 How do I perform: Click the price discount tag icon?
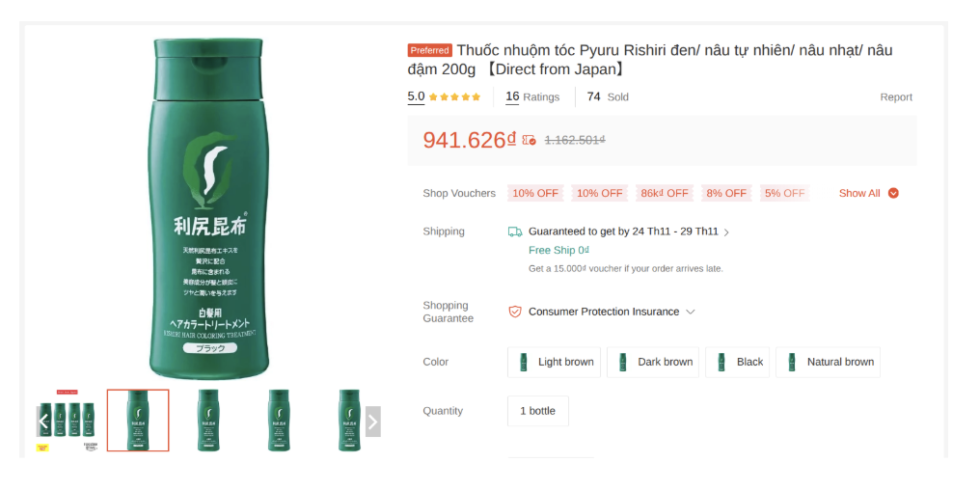pyautogui.click(x=529, y=141)
